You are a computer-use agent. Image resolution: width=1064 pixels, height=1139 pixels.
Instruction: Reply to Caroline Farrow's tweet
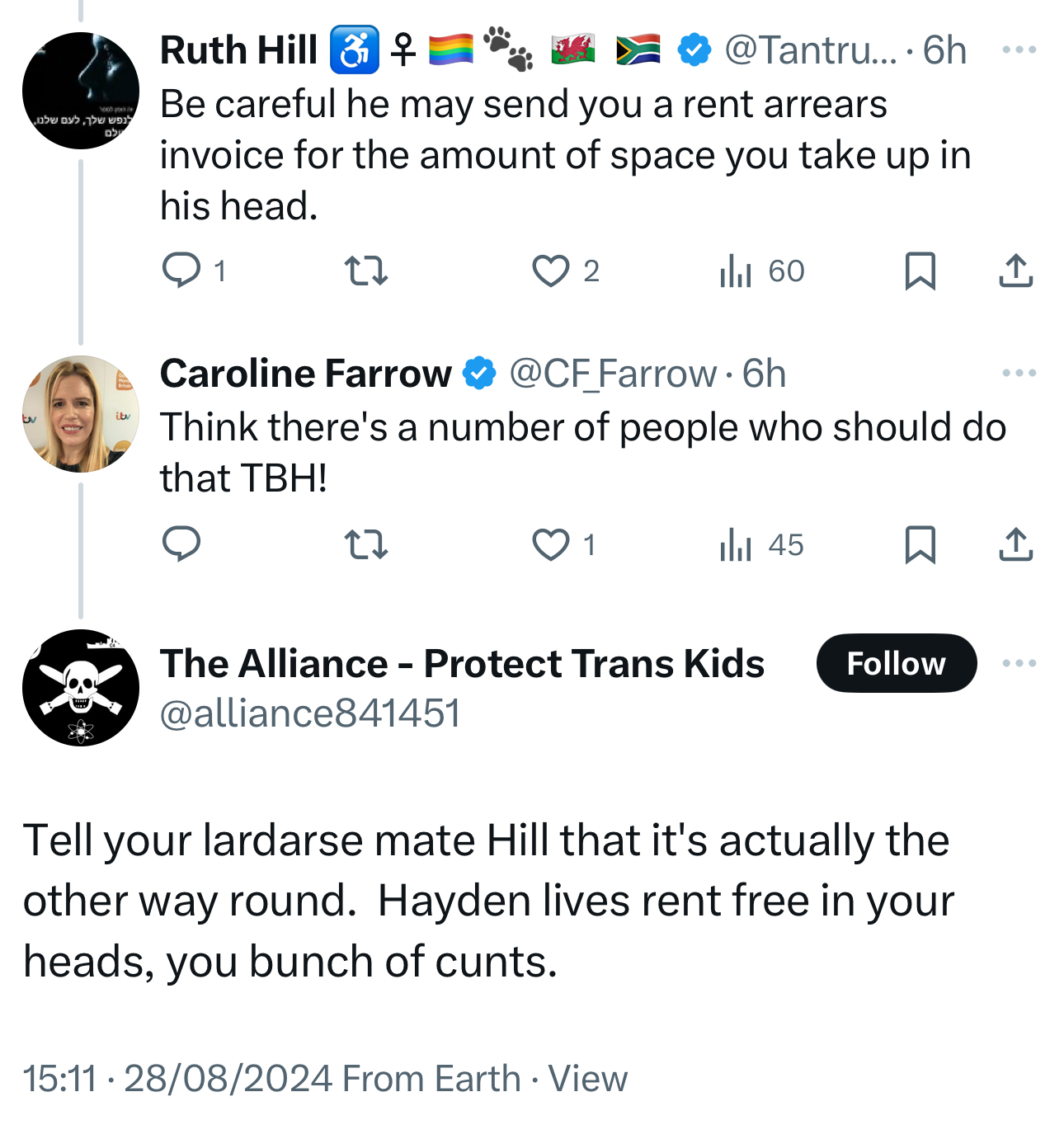[x=181, y=544]
